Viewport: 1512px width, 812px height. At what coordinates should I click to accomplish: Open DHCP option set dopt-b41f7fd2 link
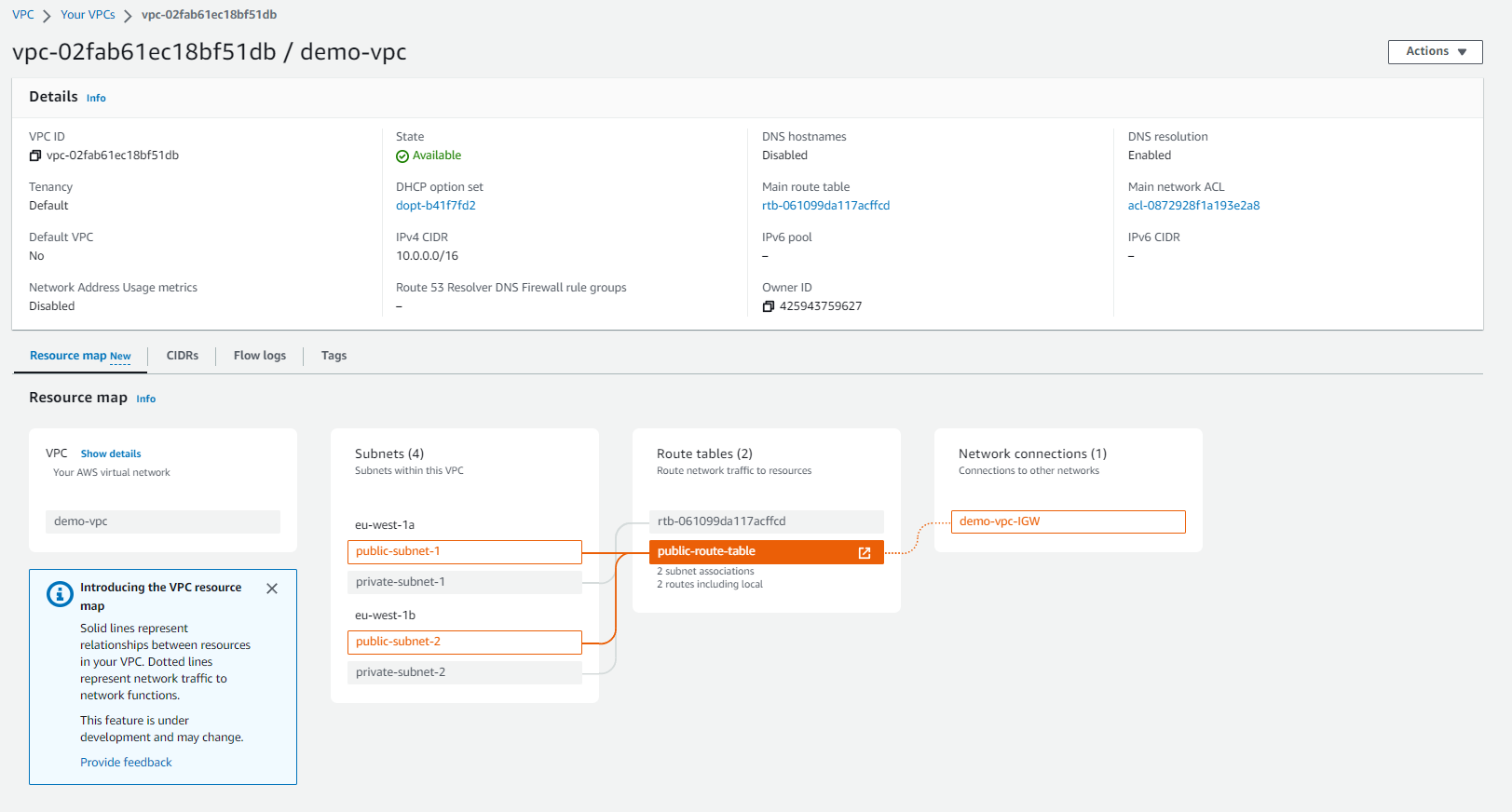[x=435, y=206]
